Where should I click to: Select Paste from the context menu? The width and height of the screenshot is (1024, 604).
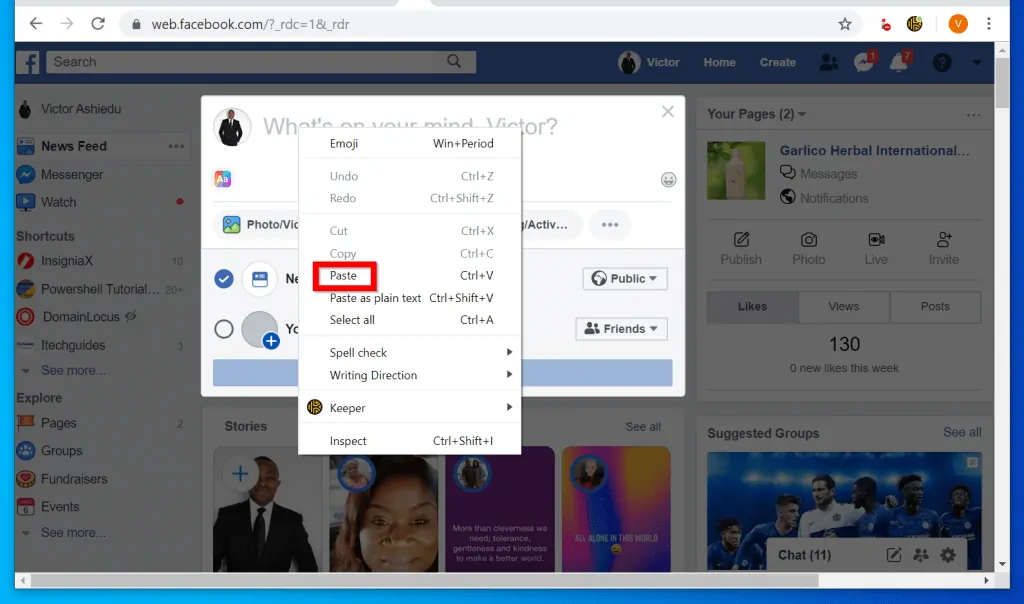[345, 278]
